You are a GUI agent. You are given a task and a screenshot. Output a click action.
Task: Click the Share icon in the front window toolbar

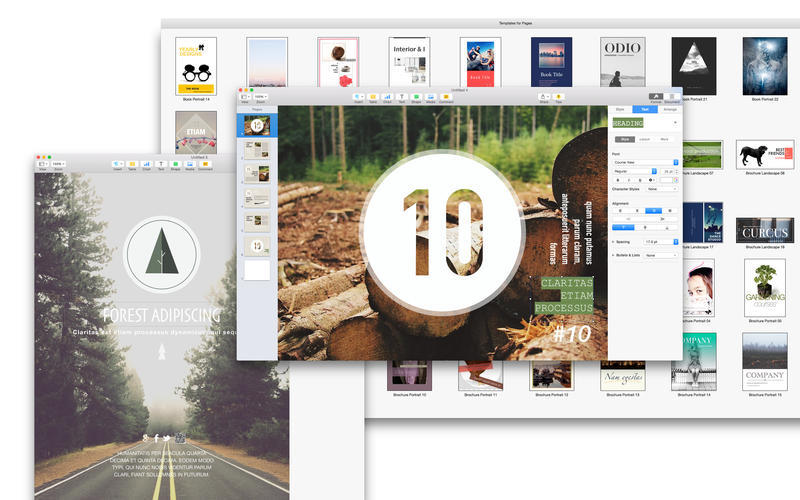(544, 97)
